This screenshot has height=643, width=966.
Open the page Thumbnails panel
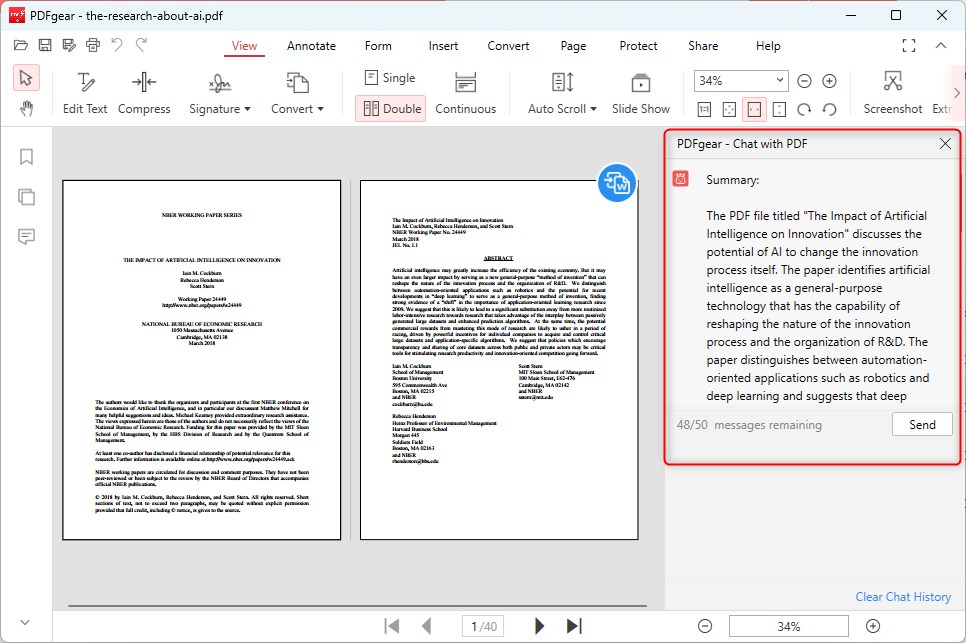click(x=27, y=197)
